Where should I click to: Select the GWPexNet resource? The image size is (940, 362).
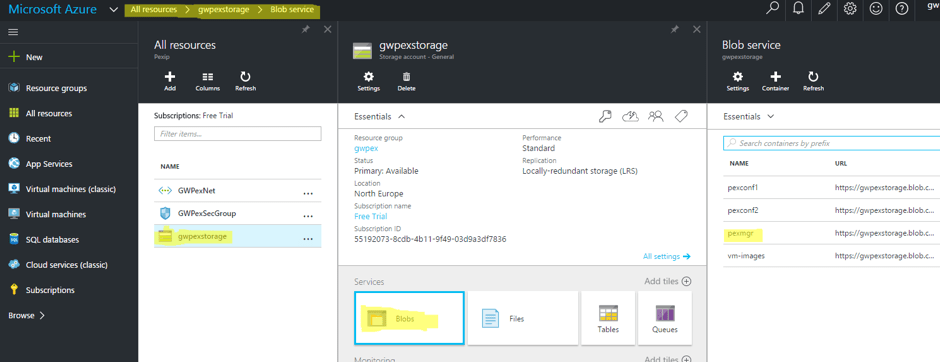tap(237, 191)
